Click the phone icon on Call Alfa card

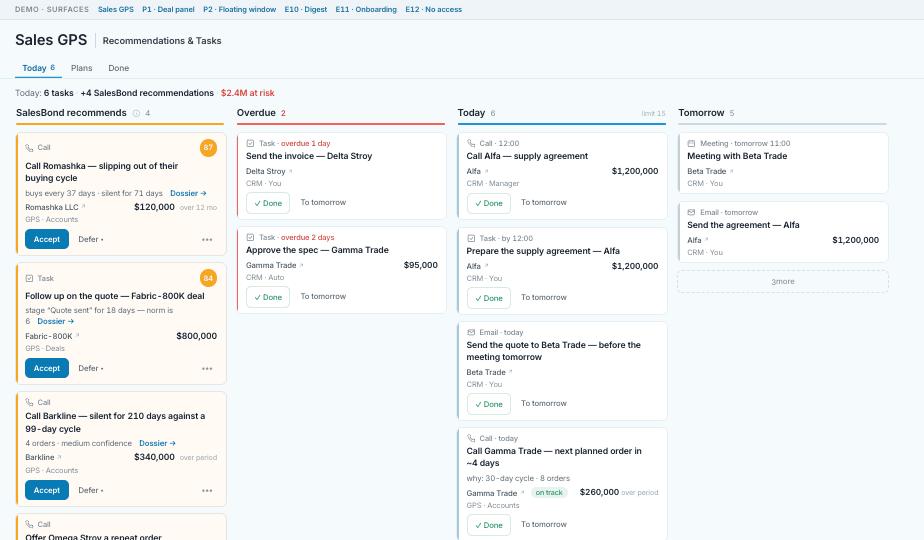pyautogui.click(x=471, y=143)
